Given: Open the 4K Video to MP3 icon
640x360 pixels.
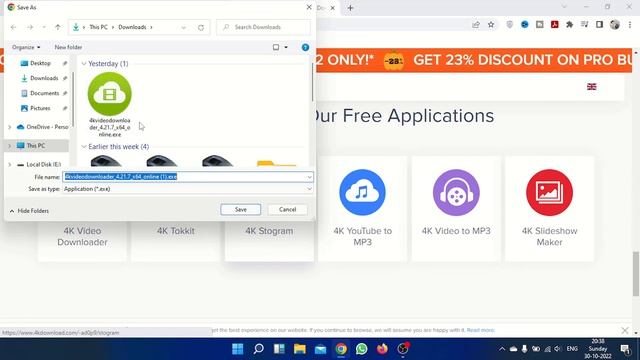Looking at the screenshot, I should (x=456, y=192).
